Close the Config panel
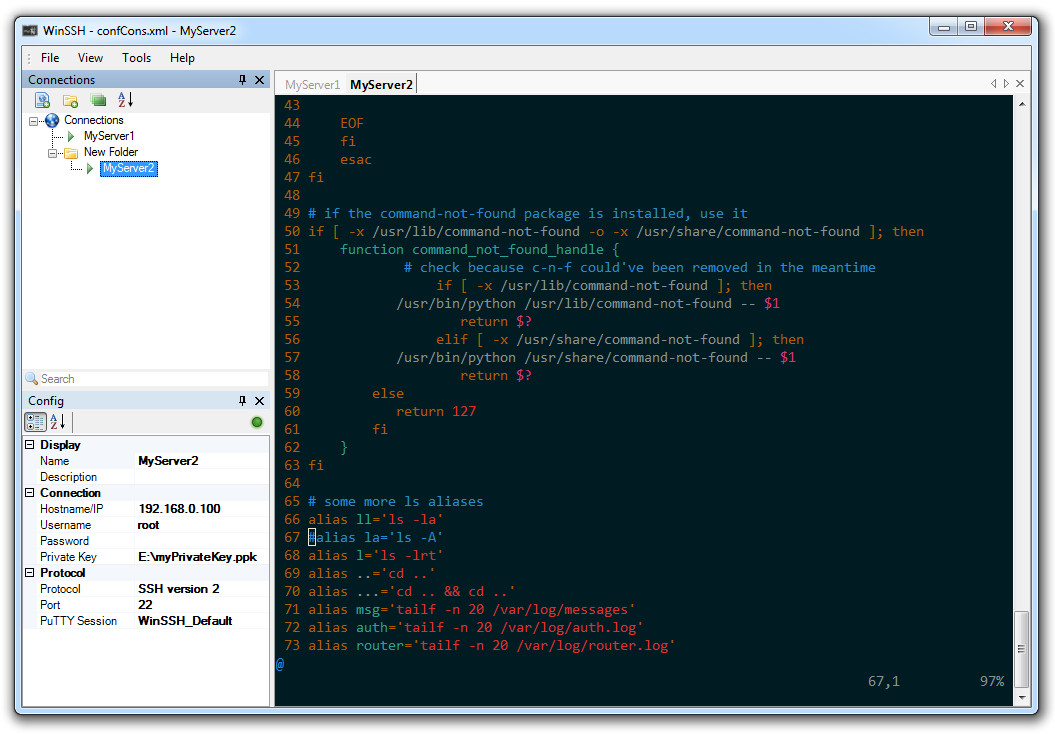Screen dimensions: 1055x734 [x=259, y=400]
